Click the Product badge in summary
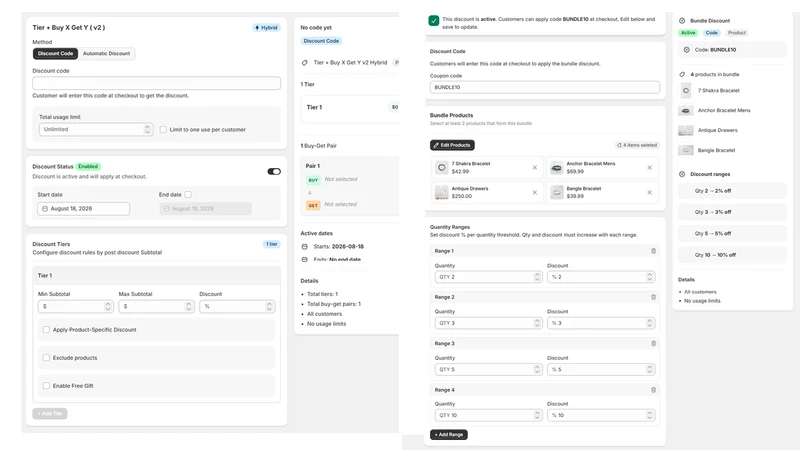Screen dimensions: 800x450 (x=737, y=33)
